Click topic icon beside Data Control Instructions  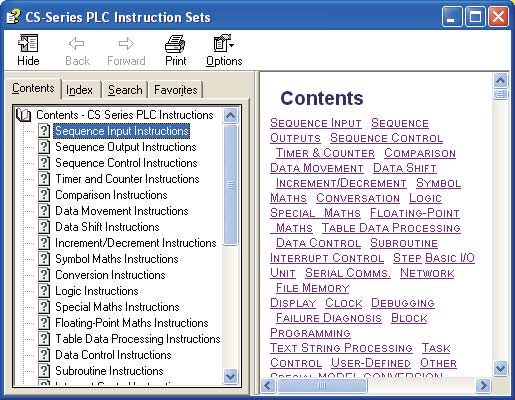pyautogui.click(x=44, y=355)
